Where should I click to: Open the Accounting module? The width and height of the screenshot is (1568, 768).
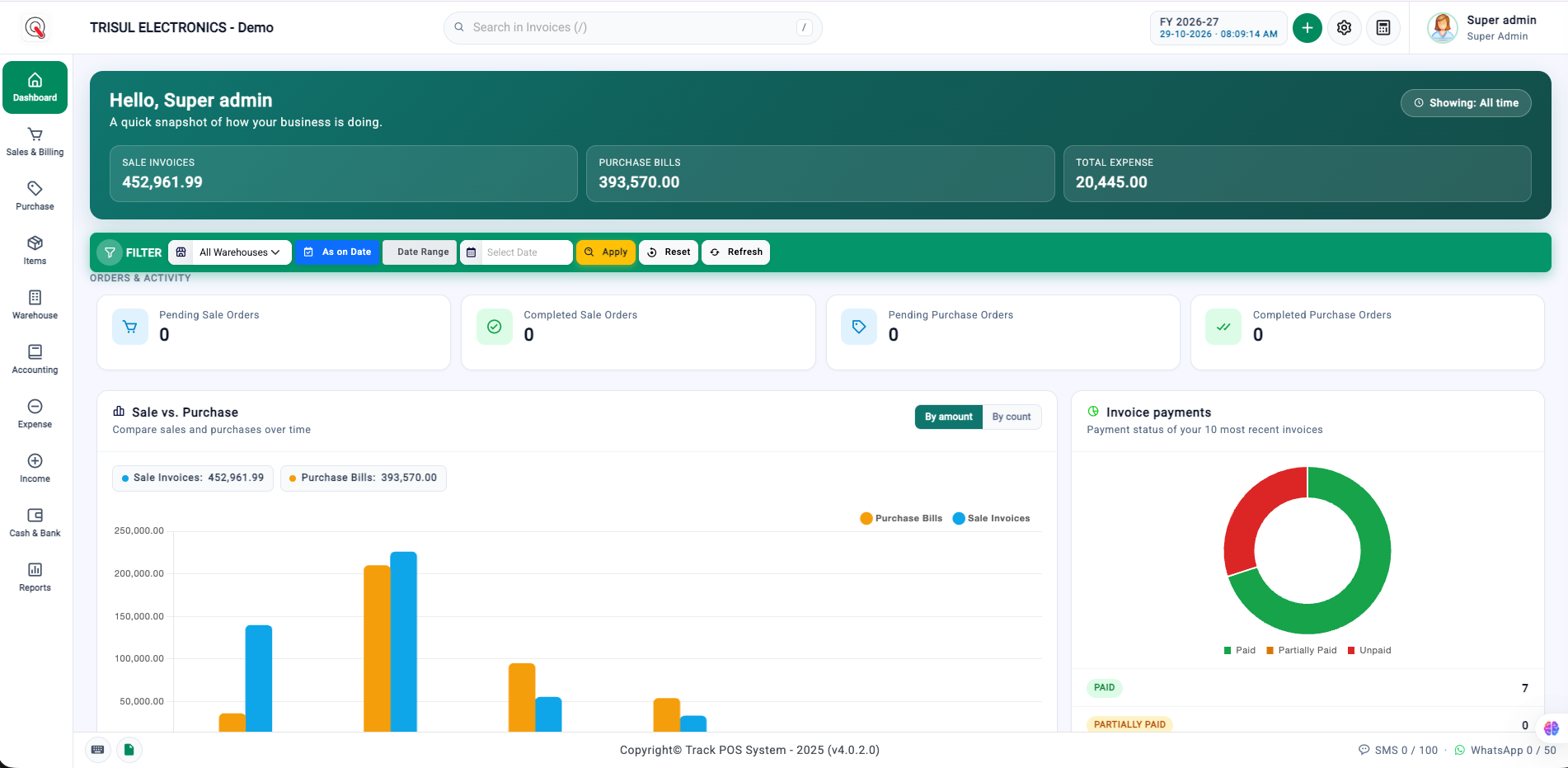coord(35,360)
